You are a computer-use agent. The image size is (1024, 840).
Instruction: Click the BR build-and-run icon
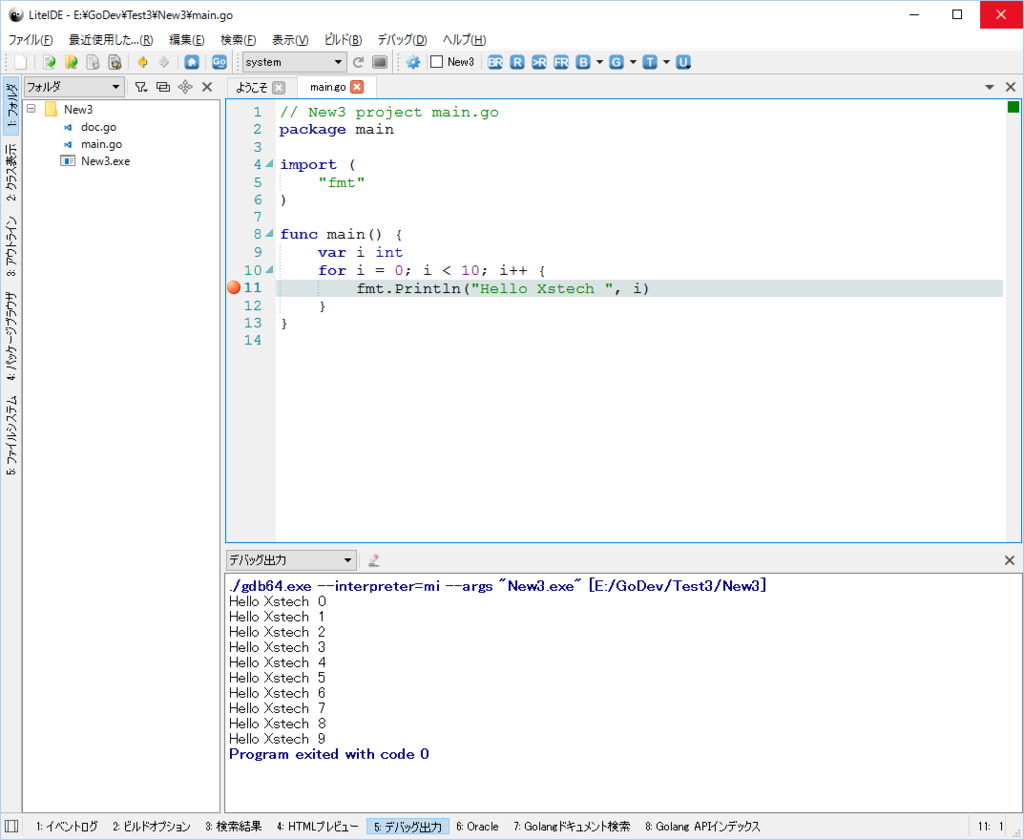[495, 62]
